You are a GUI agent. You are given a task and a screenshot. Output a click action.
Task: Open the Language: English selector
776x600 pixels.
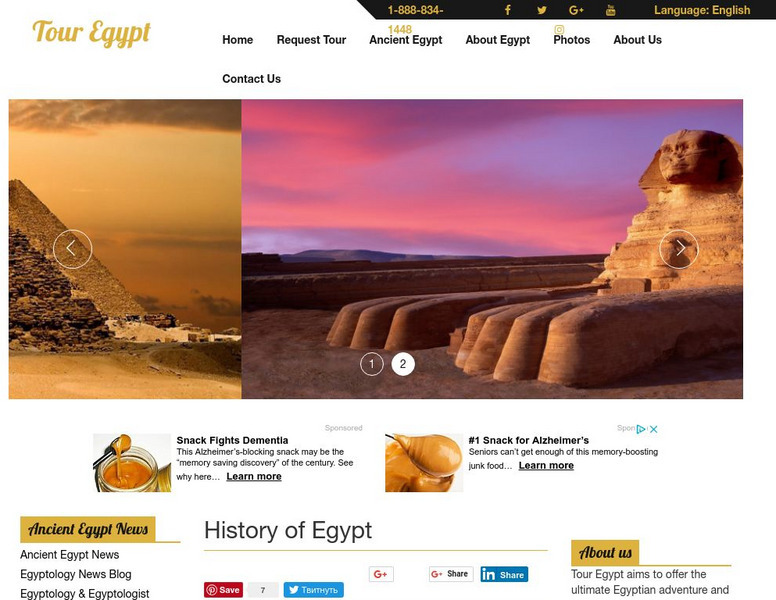(702, 10)
